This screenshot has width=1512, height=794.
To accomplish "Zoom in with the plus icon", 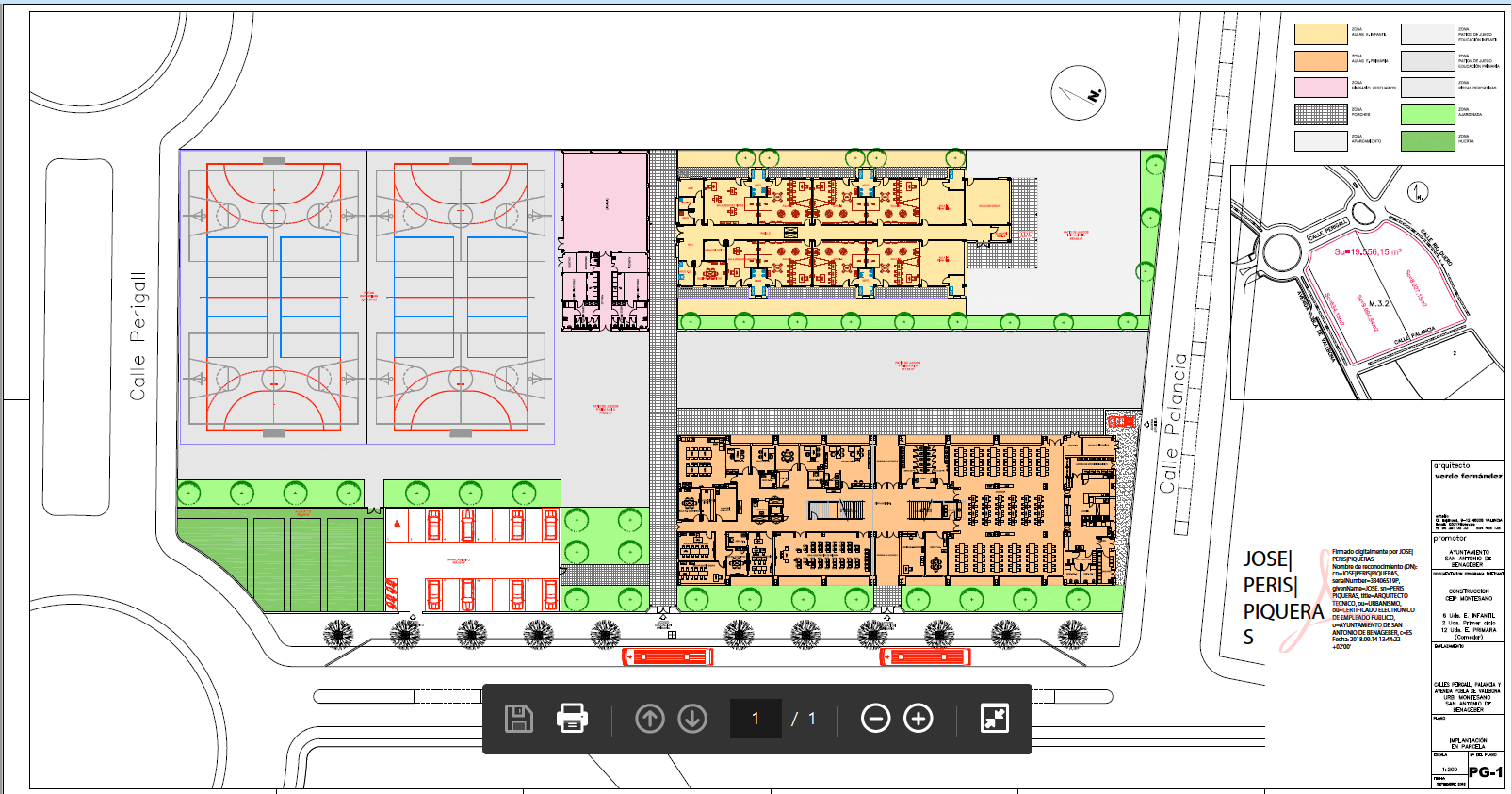I will coord(919,719).
